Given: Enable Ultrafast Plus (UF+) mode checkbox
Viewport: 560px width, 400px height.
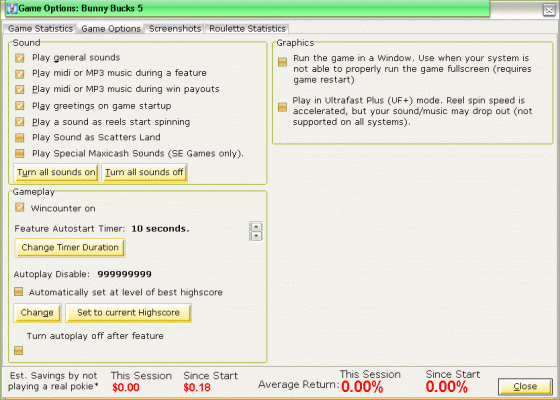Looking at the screenshot, I should [282, 107].
